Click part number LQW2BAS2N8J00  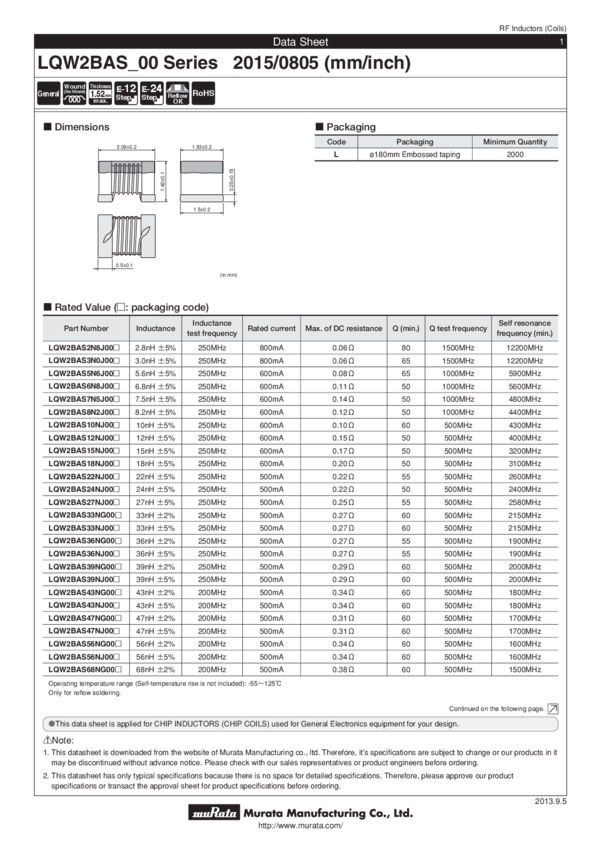pos(84,347)
